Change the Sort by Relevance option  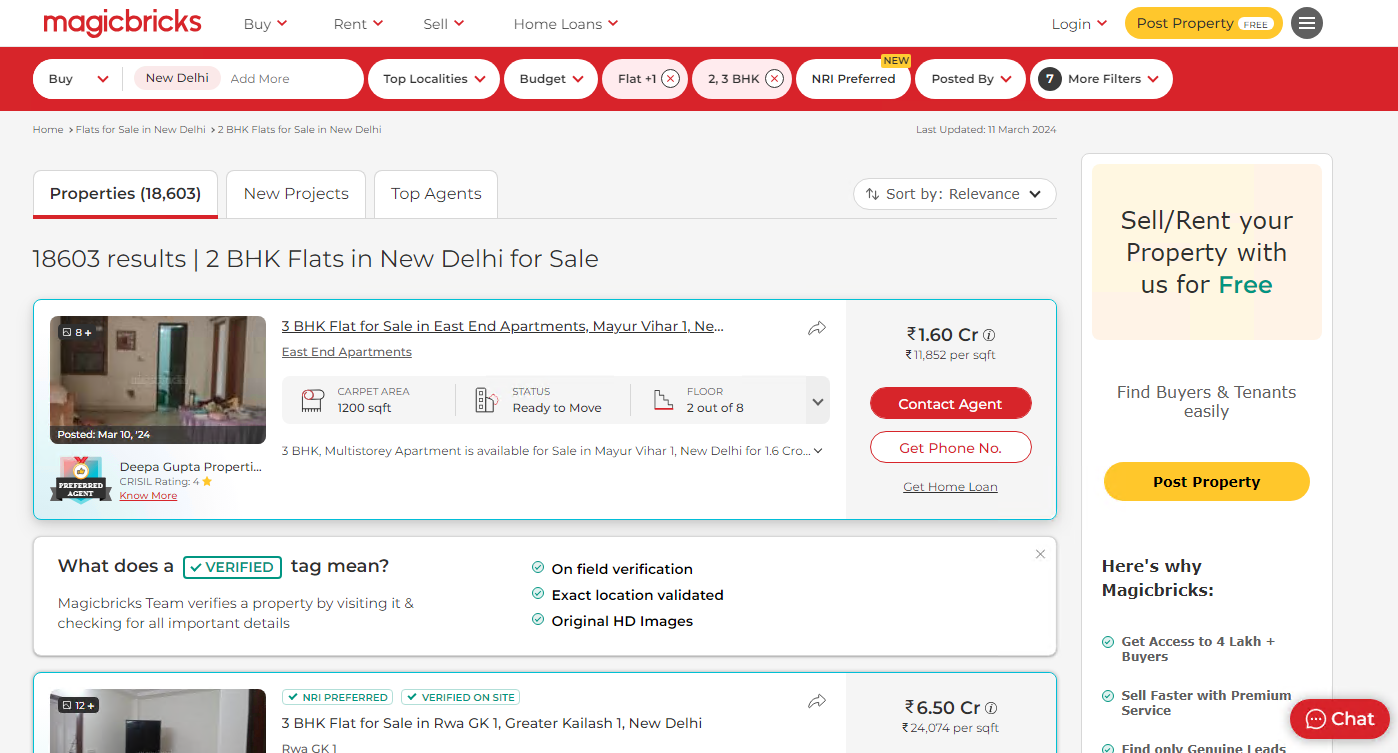(955, 194)
